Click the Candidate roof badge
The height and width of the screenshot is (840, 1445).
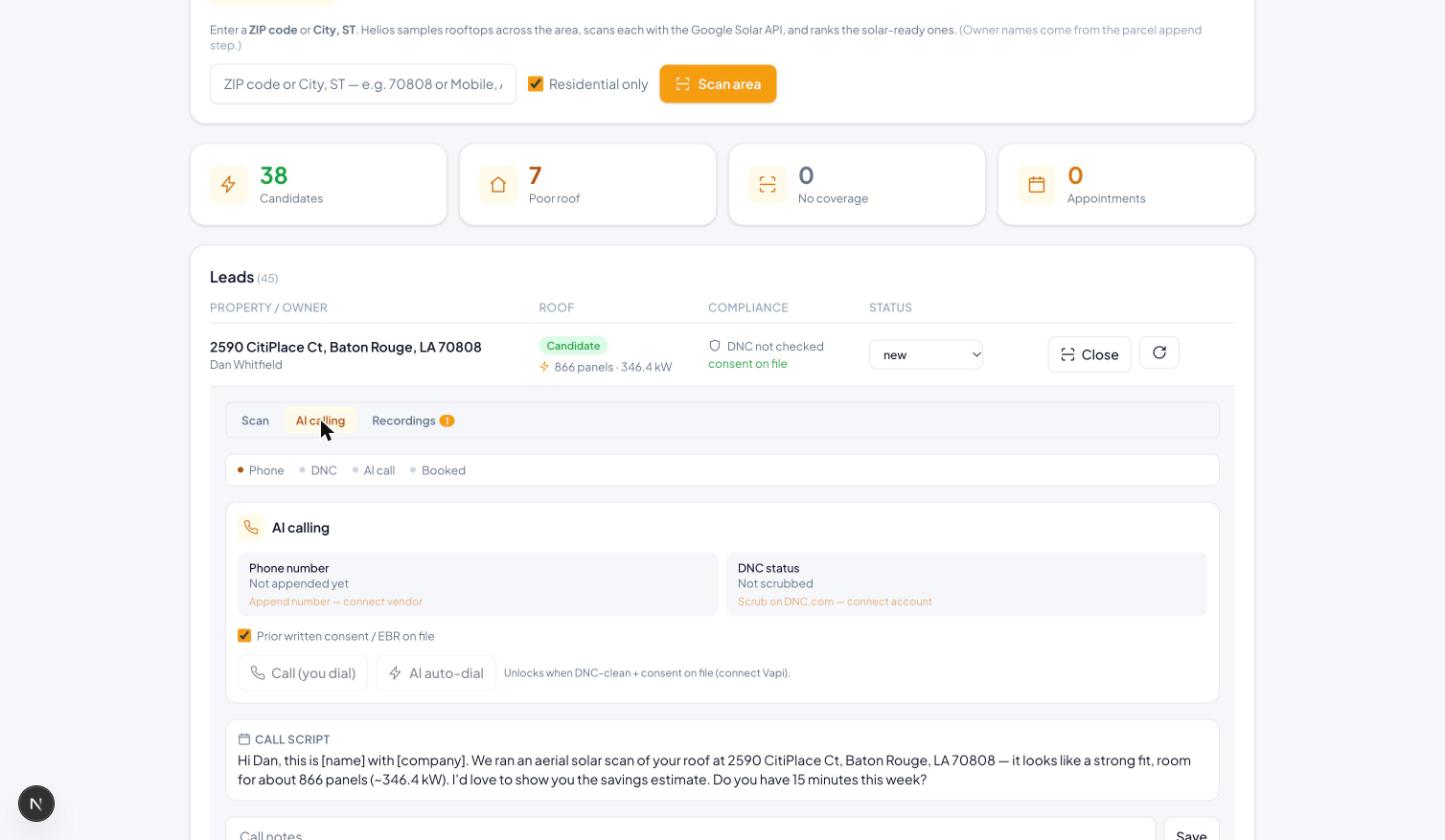573,346
